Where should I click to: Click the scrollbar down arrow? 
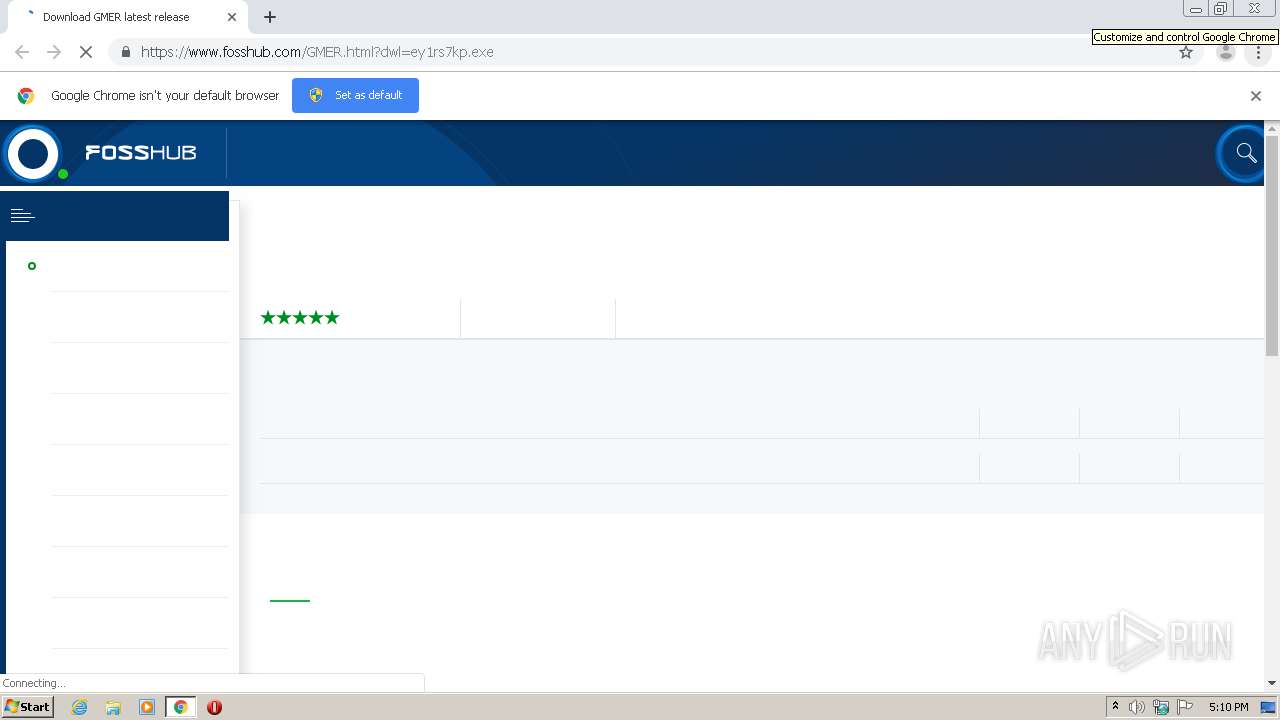pos(1272,683)
